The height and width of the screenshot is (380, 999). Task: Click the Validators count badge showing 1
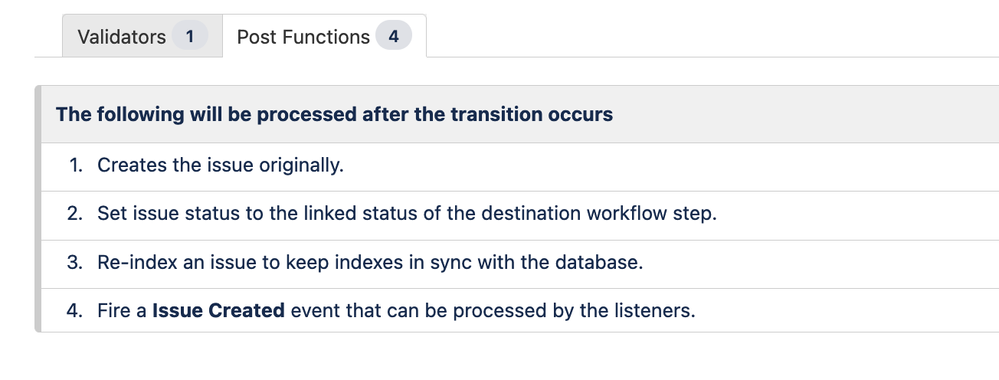point(190,36)
